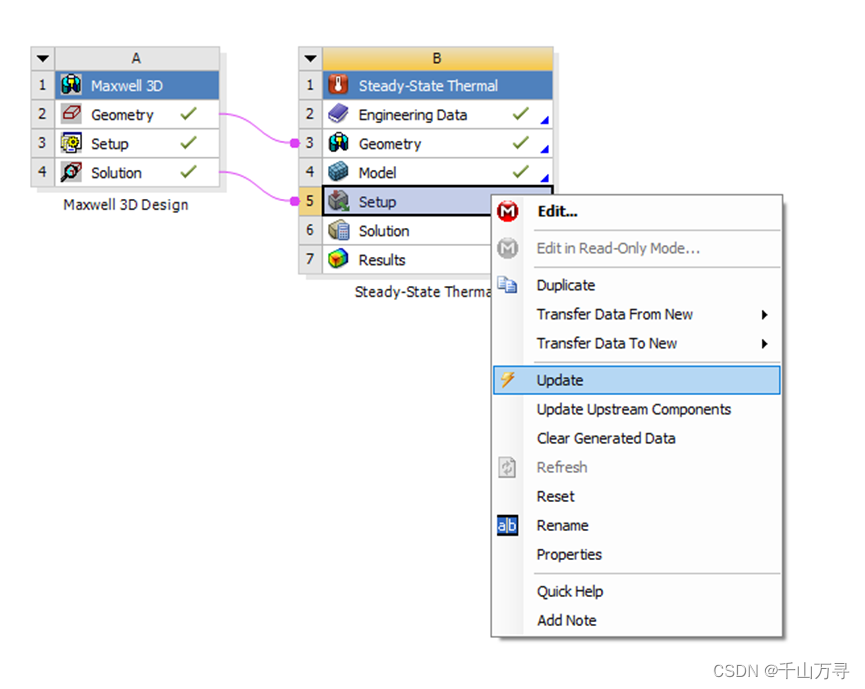The width and height of the screenshot is (865, 689).
Task: Select the Solution cell in system A
Action: pos(137,172)
